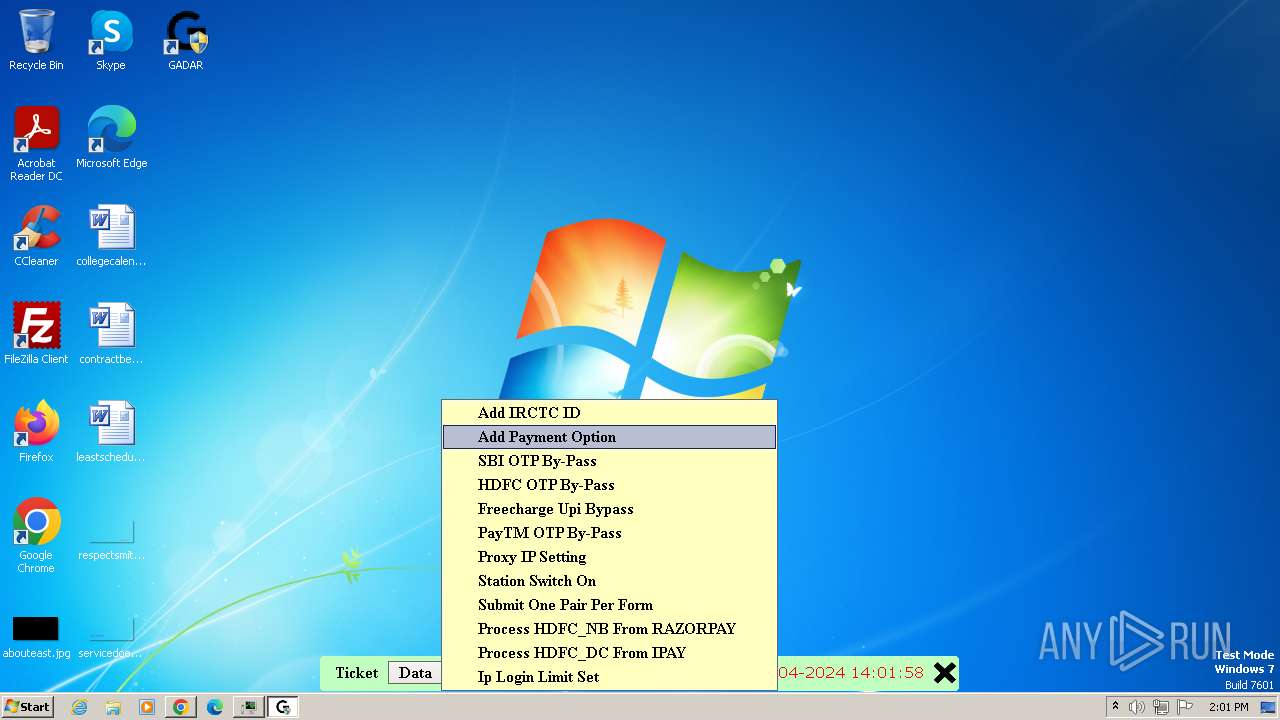Open CCleaner desktop shortcut

36,236
